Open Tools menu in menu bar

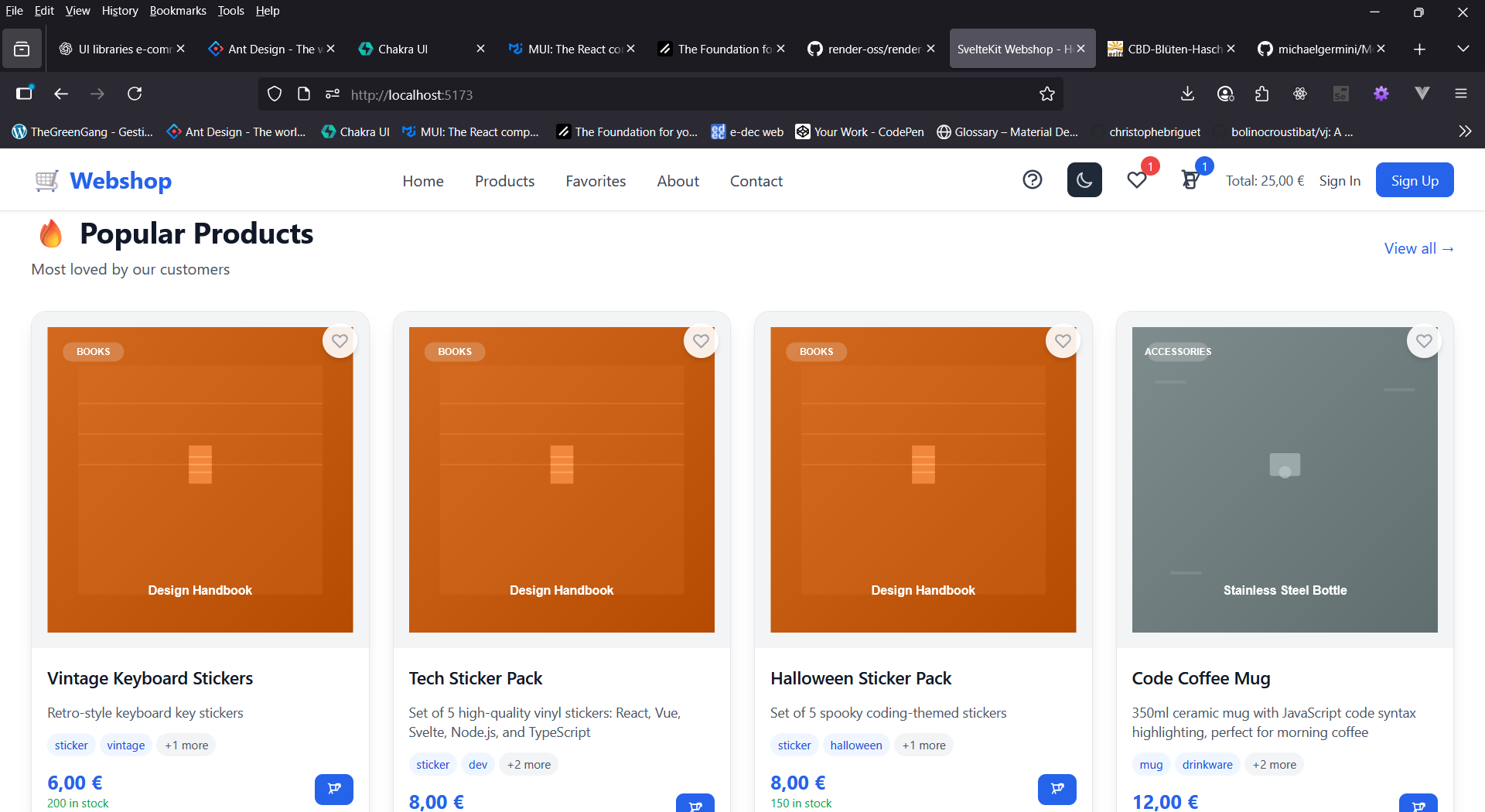click(230, 11)
